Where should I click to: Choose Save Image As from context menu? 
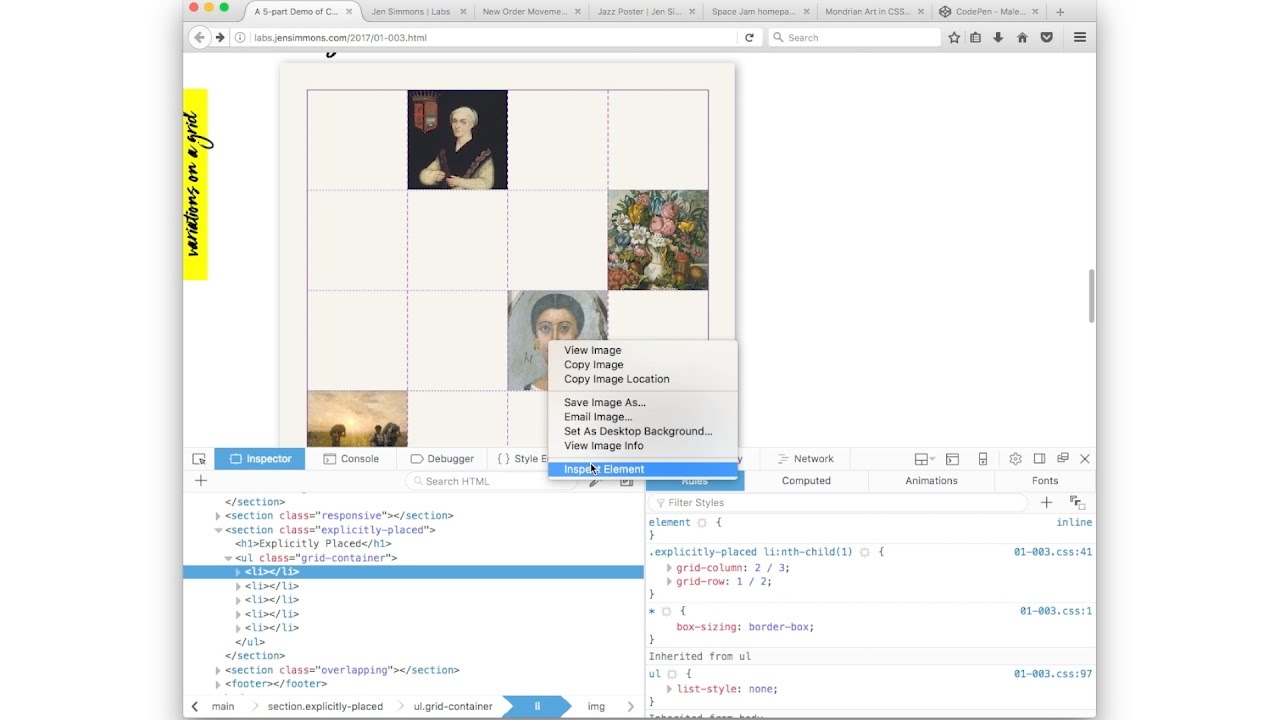(604, 402)
